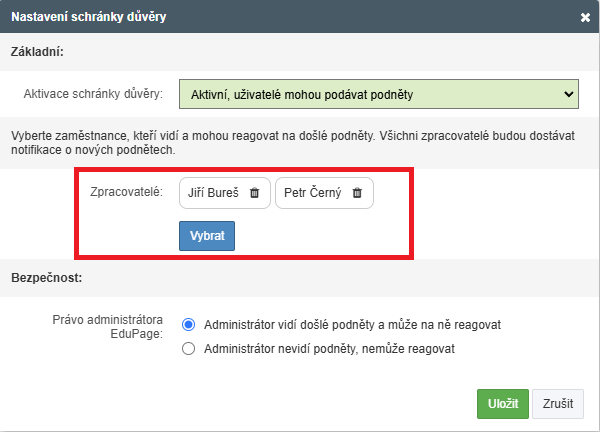
Task: Save settings with the Uložit button
Action: coord(503,404)
